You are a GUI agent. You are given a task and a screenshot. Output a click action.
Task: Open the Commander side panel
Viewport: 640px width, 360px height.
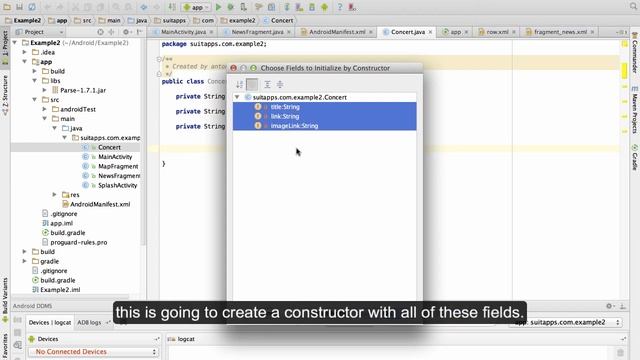pyautogui.click(x=635, y=53)
